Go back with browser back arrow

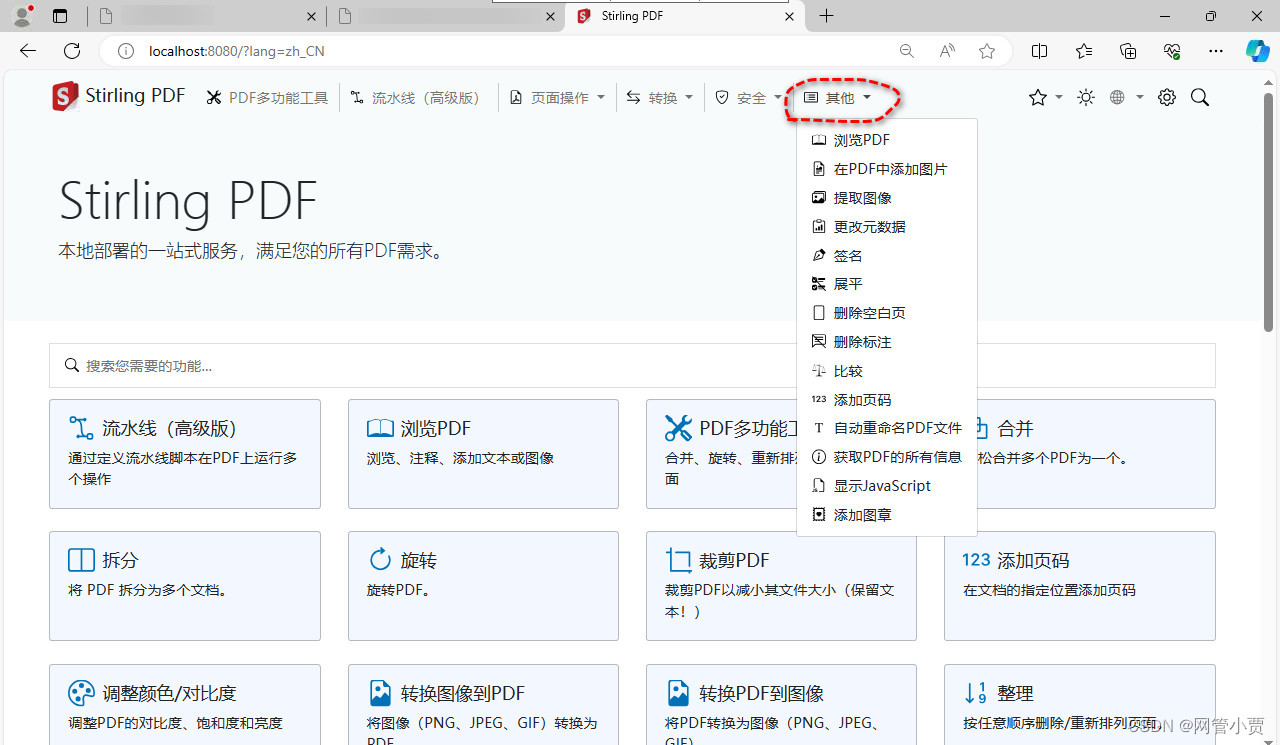click(x=28, y=51)
